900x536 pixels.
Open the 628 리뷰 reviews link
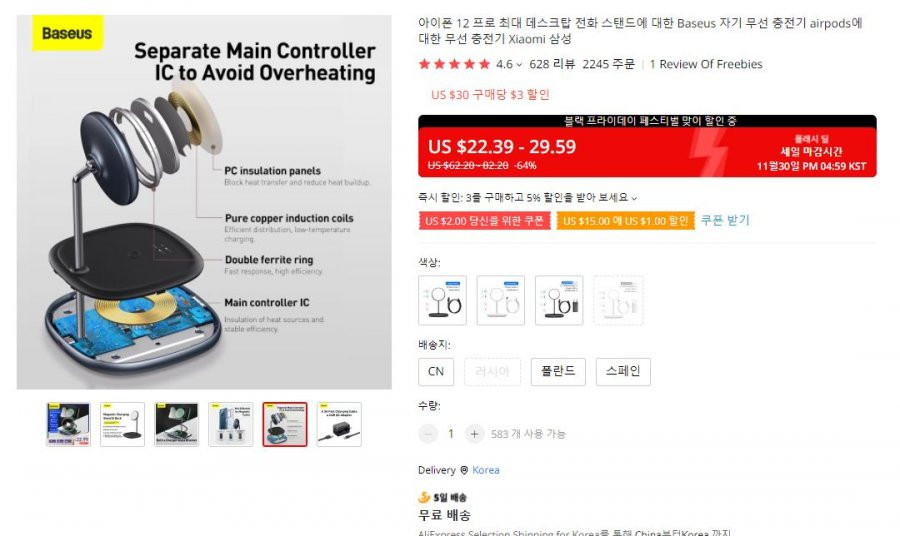(552, 64)
